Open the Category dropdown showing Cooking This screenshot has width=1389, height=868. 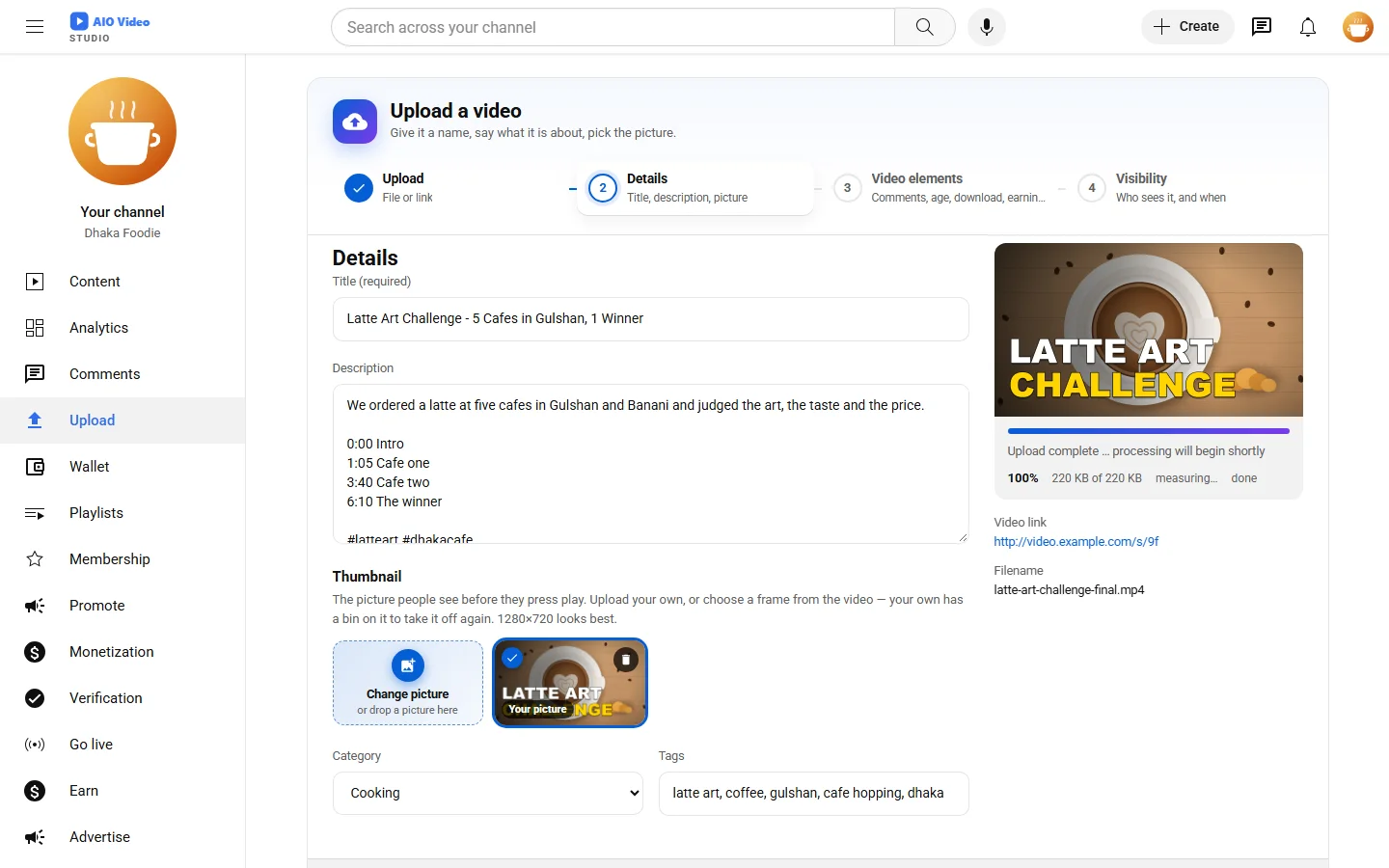488,793
